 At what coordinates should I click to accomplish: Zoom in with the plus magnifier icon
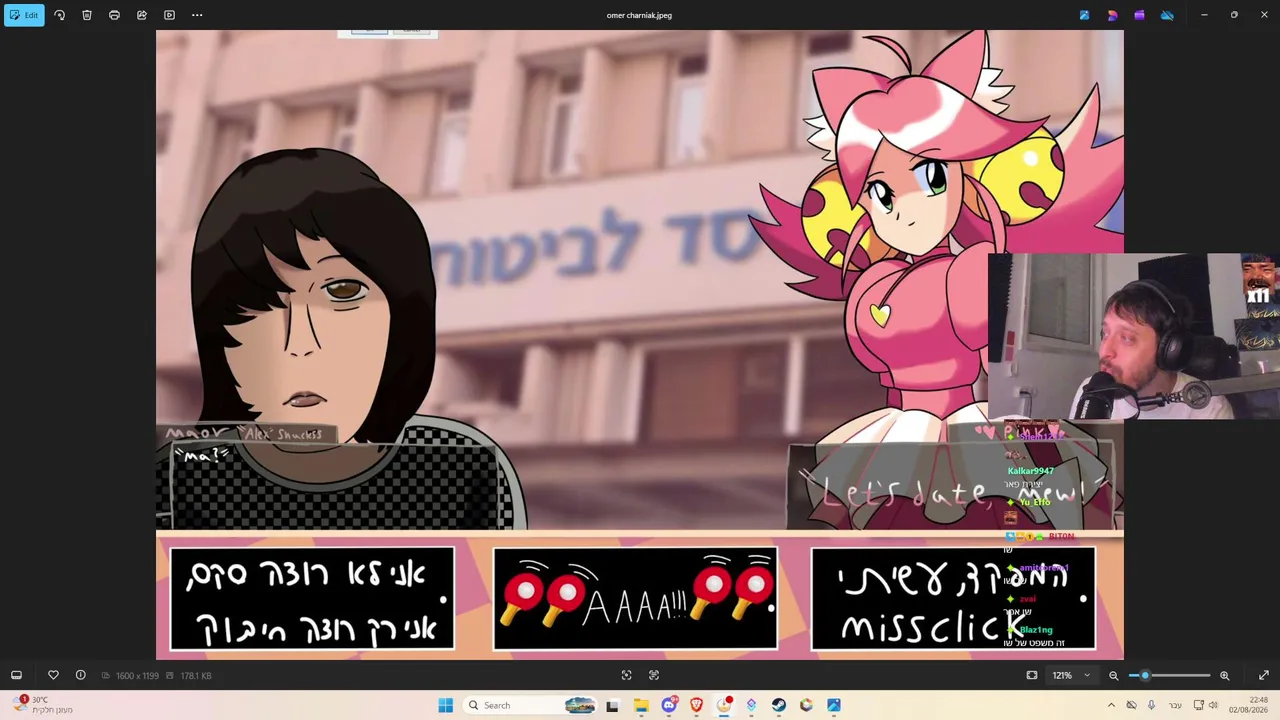(1224, 675)
